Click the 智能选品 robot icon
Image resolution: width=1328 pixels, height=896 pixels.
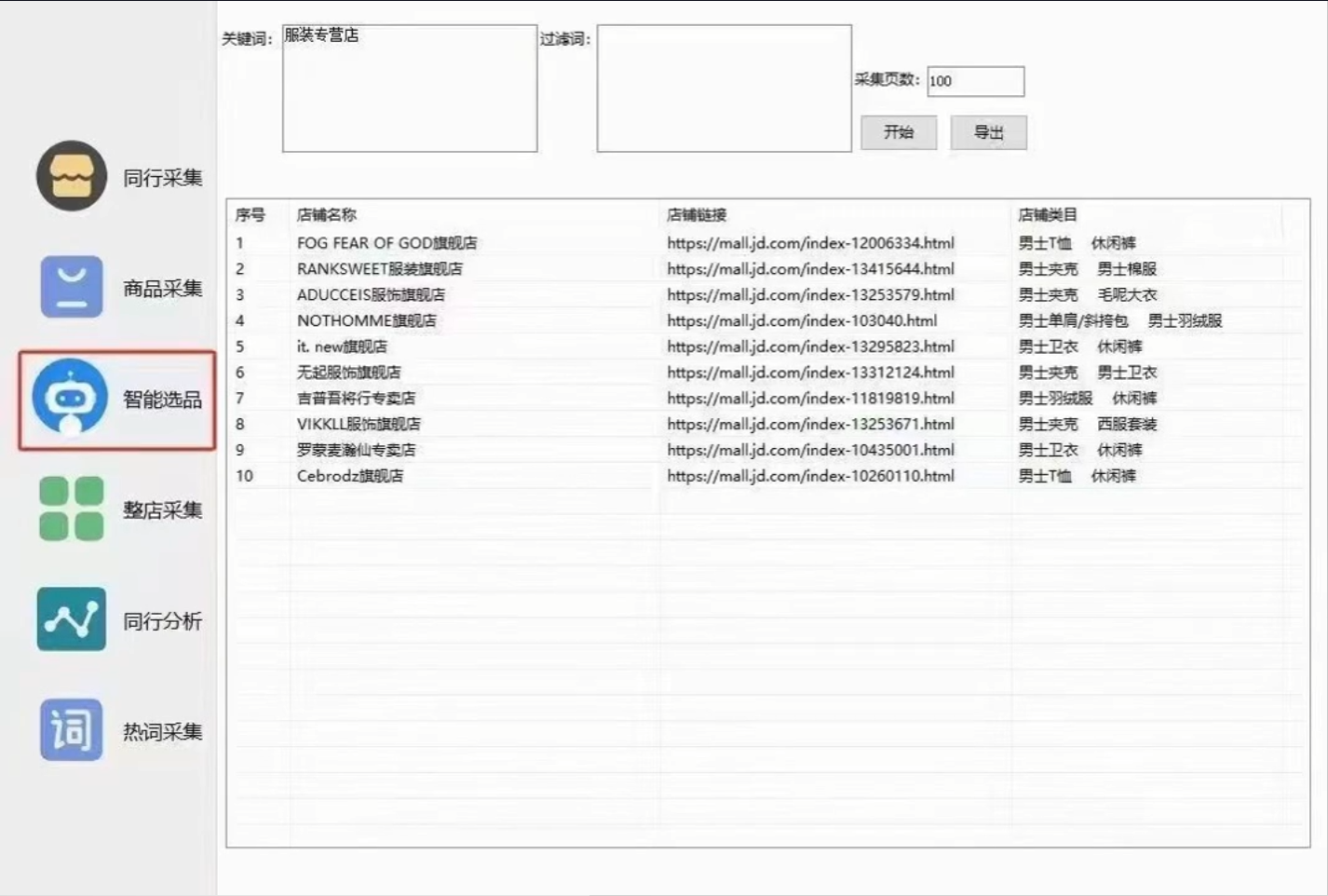click(x=71, y=399)
